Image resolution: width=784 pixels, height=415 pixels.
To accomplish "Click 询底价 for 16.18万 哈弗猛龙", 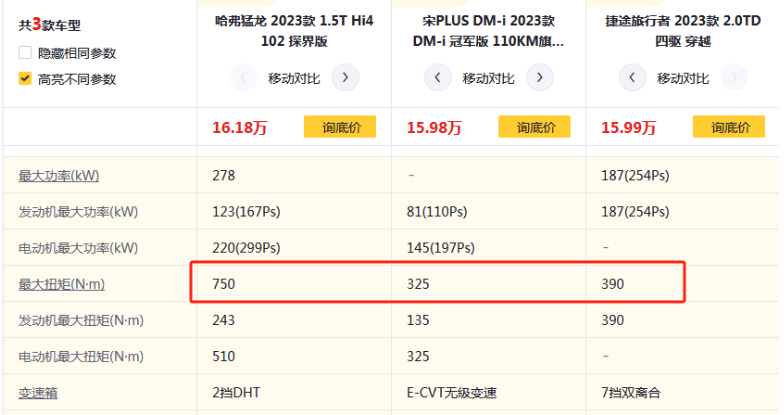I will click(x=340, y=127).
